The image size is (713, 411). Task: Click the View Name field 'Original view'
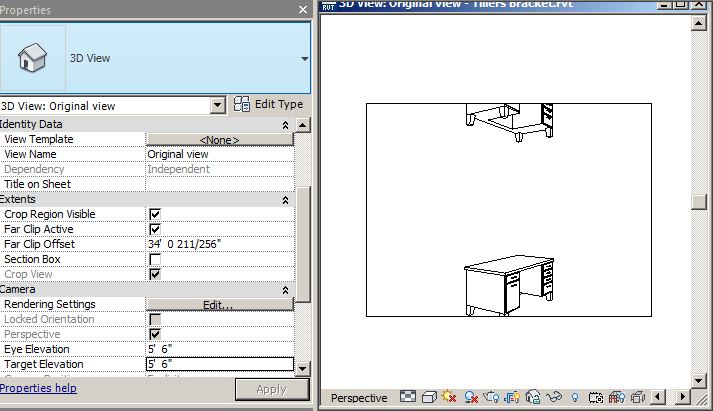coord(220,154)
